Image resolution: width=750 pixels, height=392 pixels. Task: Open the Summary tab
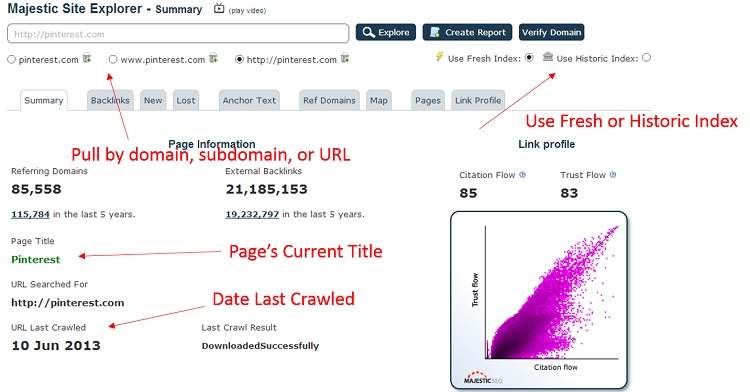(44, 100)
